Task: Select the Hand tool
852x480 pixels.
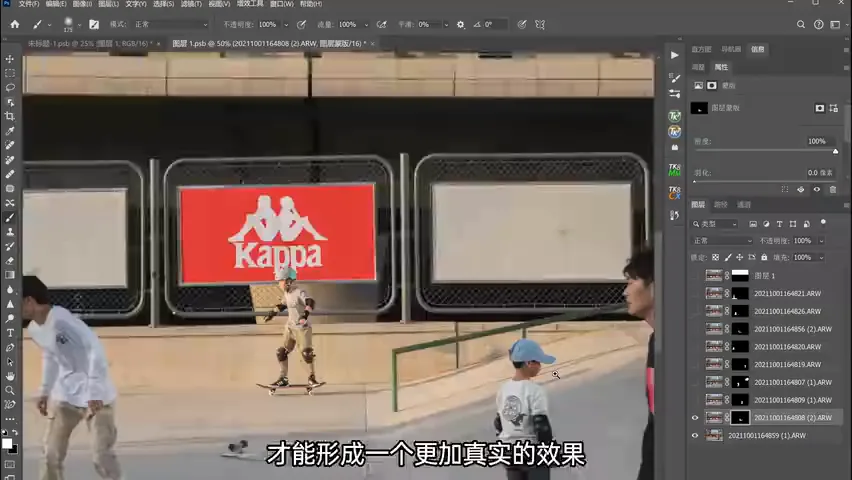Action: [x=10, y=376]
